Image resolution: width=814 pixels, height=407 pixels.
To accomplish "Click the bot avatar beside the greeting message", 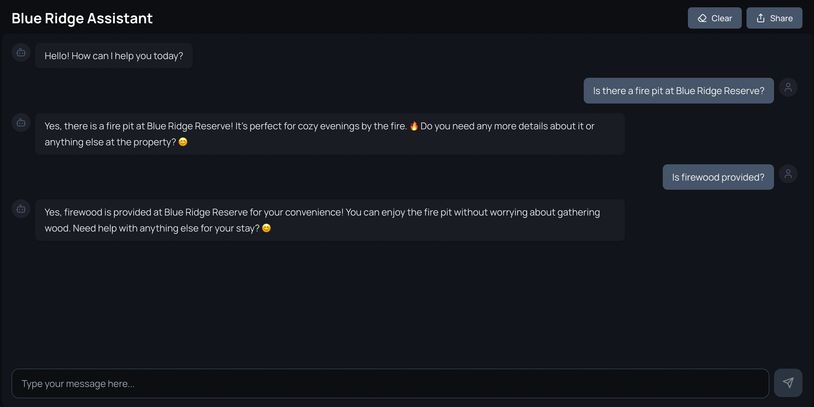I will pyautogui.click(x=20, y=52).
